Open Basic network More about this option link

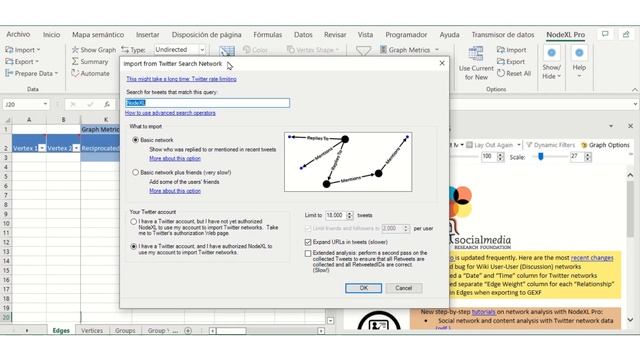click(x=175, y=158)
